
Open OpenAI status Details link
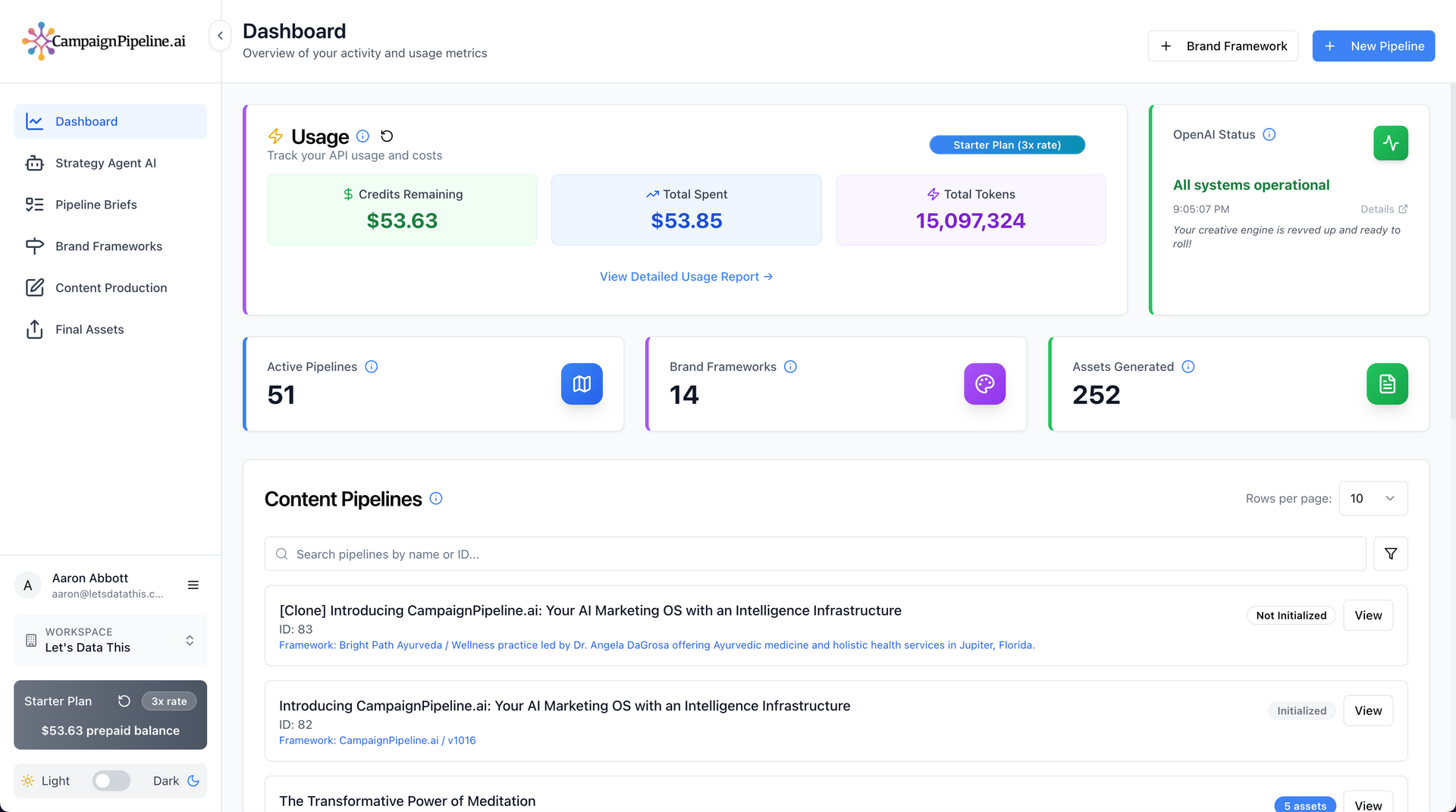pyautogui.click(x=1384, y=209)
